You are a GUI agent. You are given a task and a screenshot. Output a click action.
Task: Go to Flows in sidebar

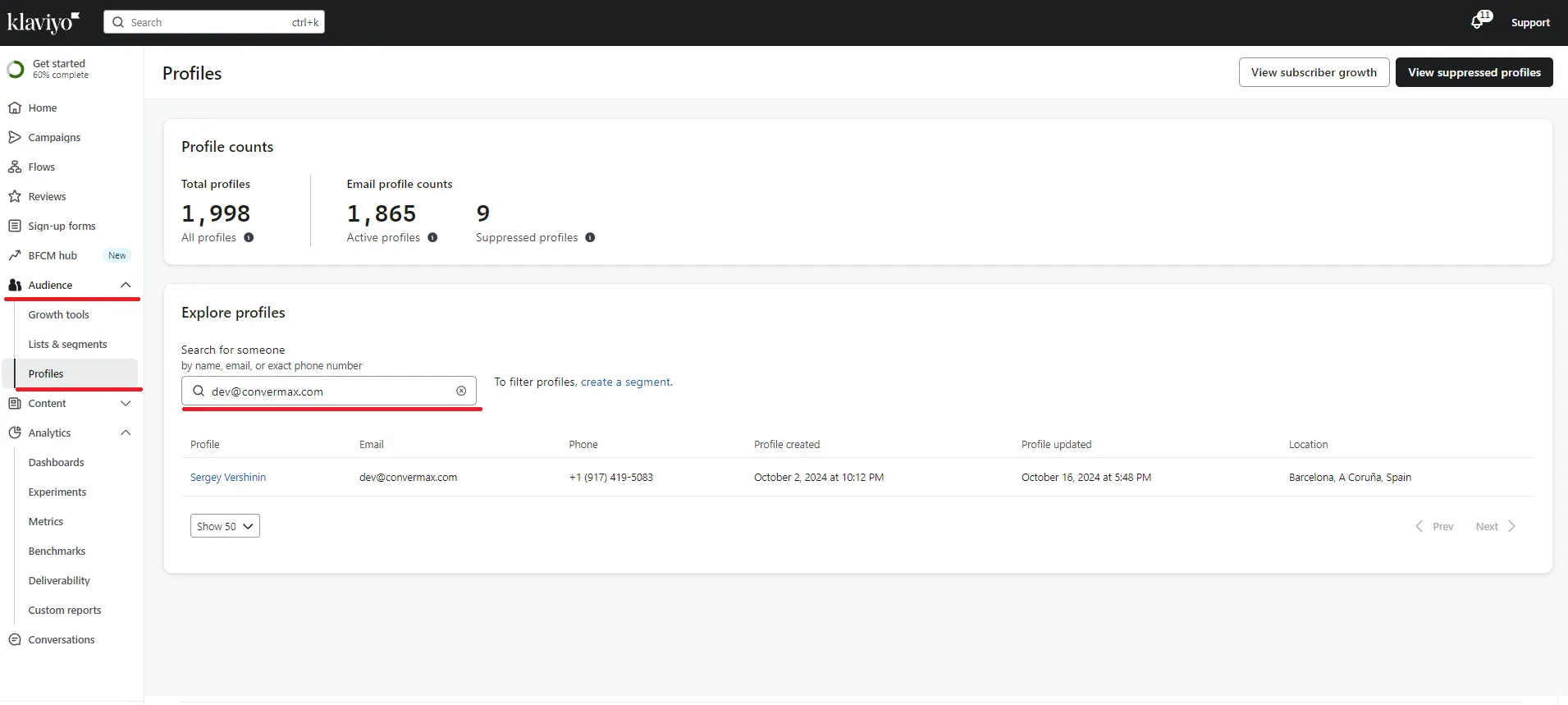click(x=41, y=167)
